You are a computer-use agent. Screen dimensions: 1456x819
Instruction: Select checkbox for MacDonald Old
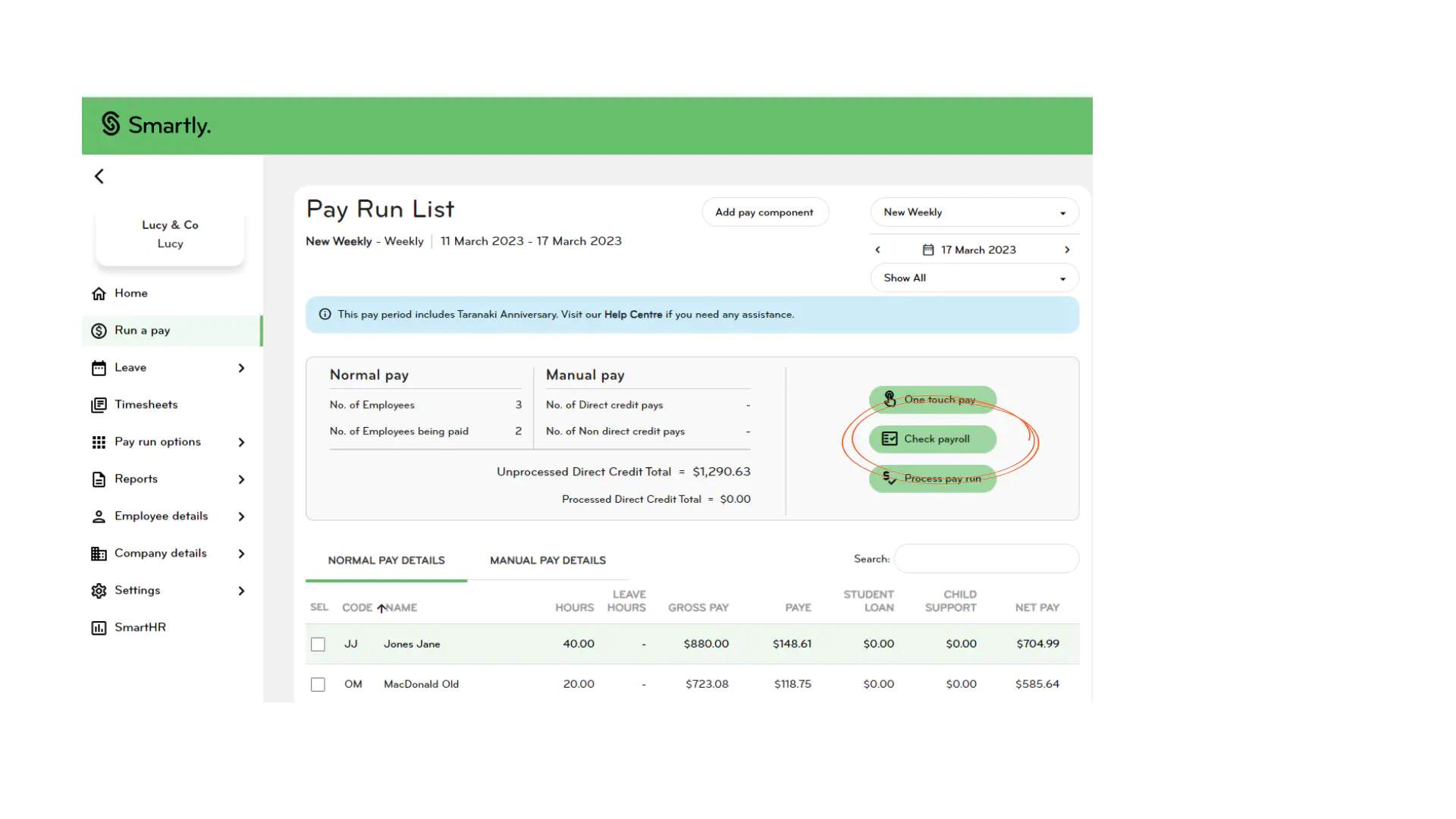point(318,685)
